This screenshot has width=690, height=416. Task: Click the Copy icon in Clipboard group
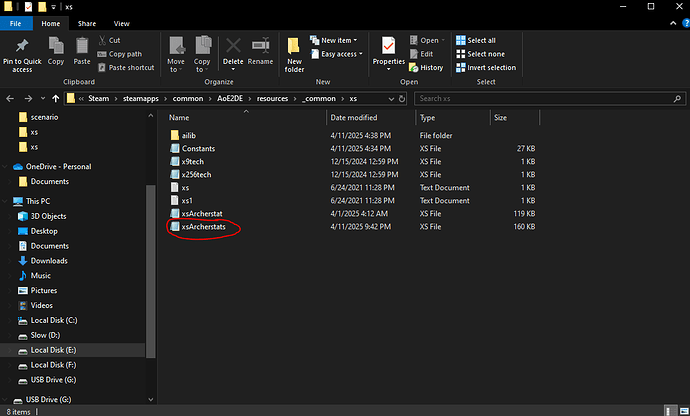tap(56, 46)
